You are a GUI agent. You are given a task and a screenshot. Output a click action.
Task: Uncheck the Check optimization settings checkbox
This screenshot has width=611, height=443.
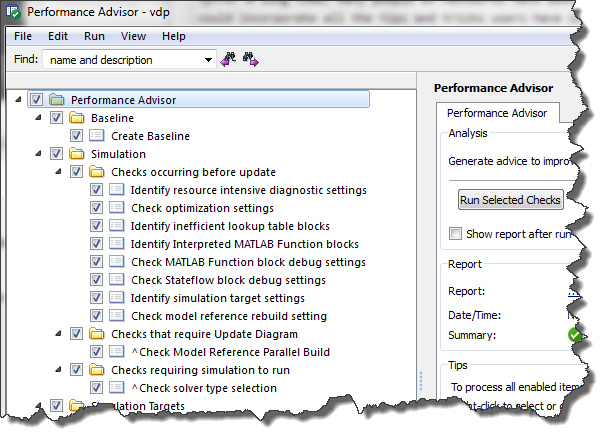tap(96, 208)
